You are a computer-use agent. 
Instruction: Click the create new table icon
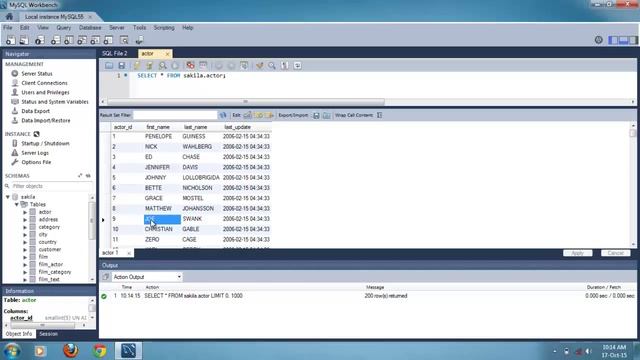[69, 40]
